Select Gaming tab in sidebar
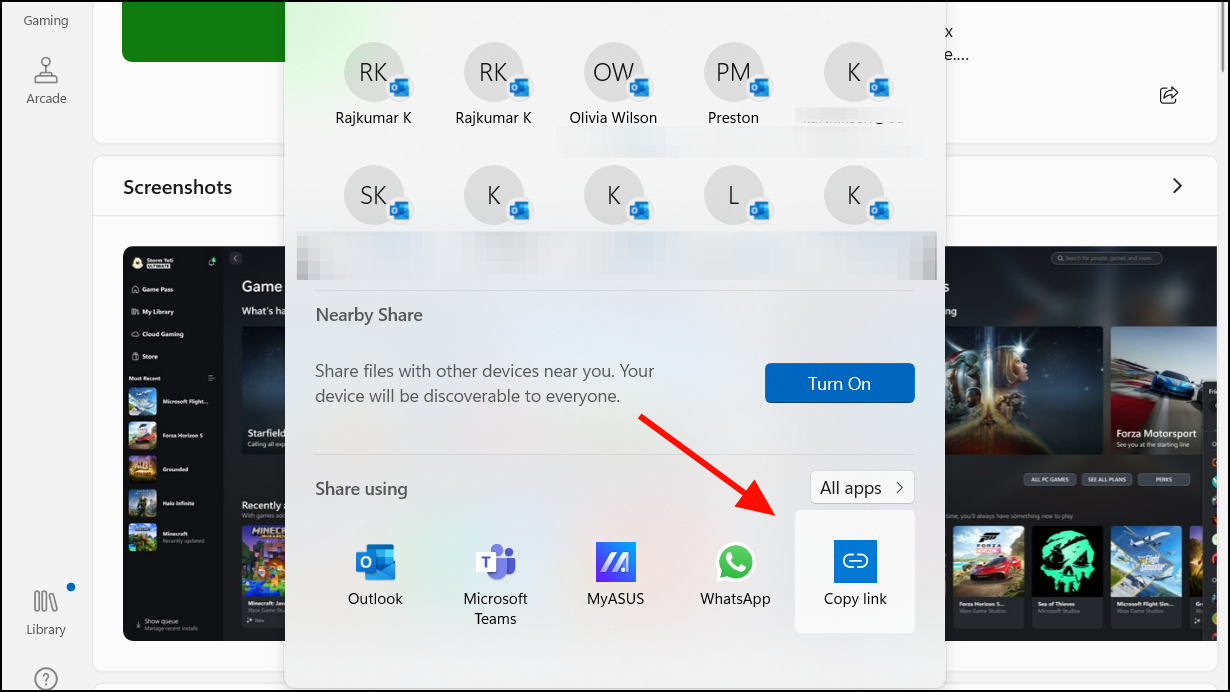Screen dimensions: 1230x692 click(x=46, y=20)
